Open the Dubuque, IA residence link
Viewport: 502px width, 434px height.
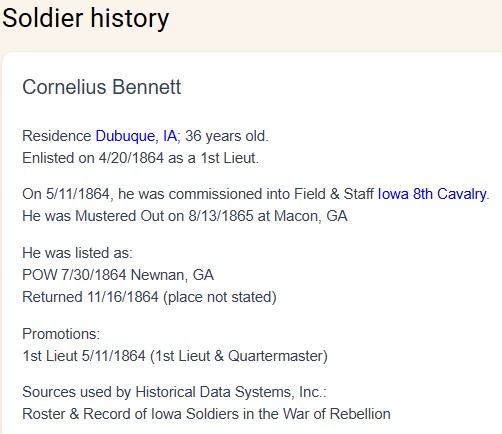coord(136,136)
